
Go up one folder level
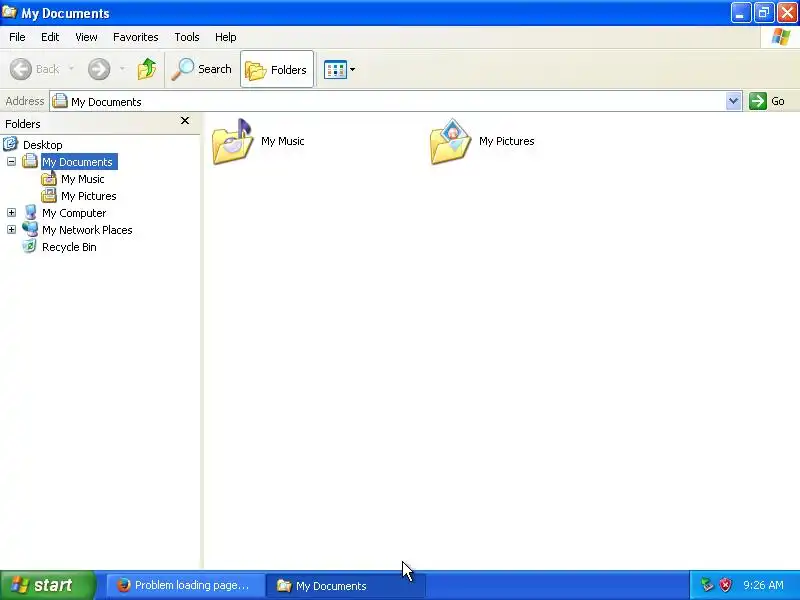click(x=147, y=69)
